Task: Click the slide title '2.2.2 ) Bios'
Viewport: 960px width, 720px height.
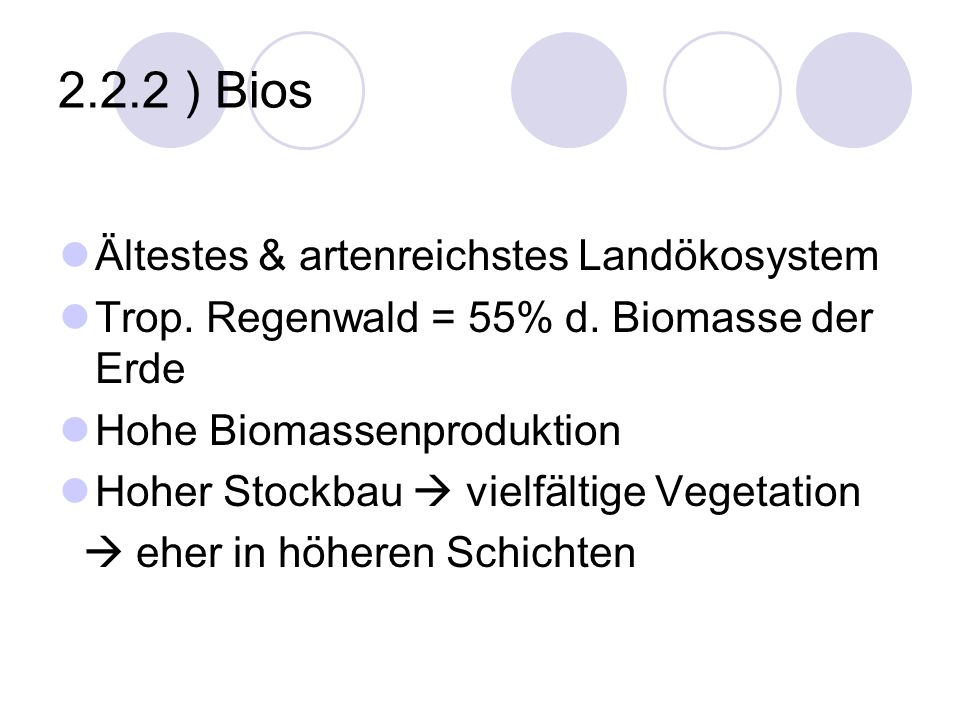Action: coord(185,92)
